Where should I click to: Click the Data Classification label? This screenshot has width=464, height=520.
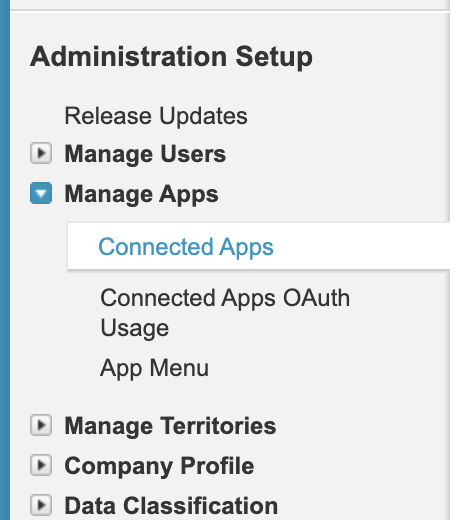pos(171,506)
